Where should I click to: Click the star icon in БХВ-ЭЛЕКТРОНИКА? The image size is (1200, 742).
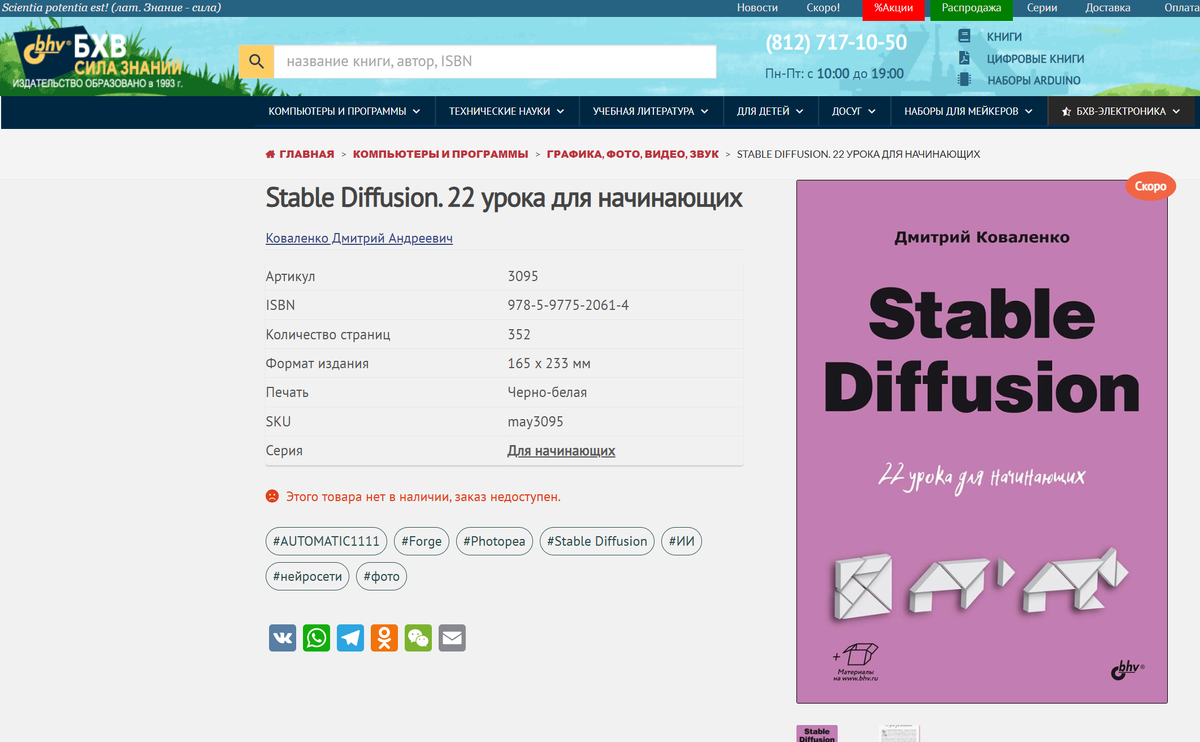(x=1067, y=112)
